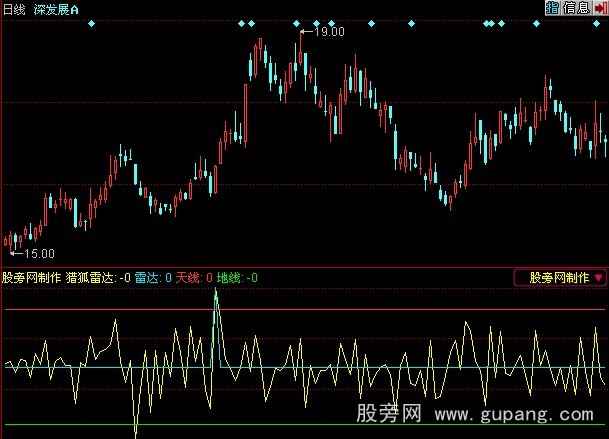
Task: Click the red arrow-to-bar icon
Action: point(601,7)
